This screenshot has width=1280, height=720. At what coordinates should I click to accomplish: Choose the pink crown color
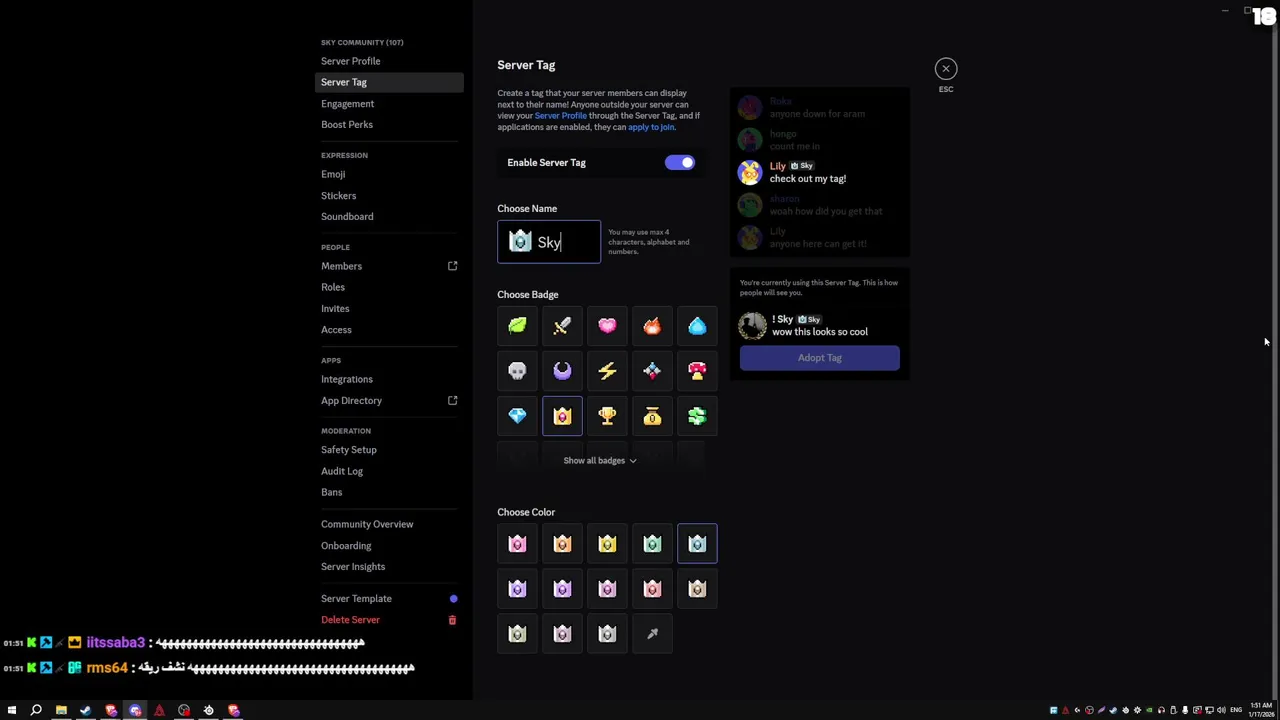coord(517,544)
